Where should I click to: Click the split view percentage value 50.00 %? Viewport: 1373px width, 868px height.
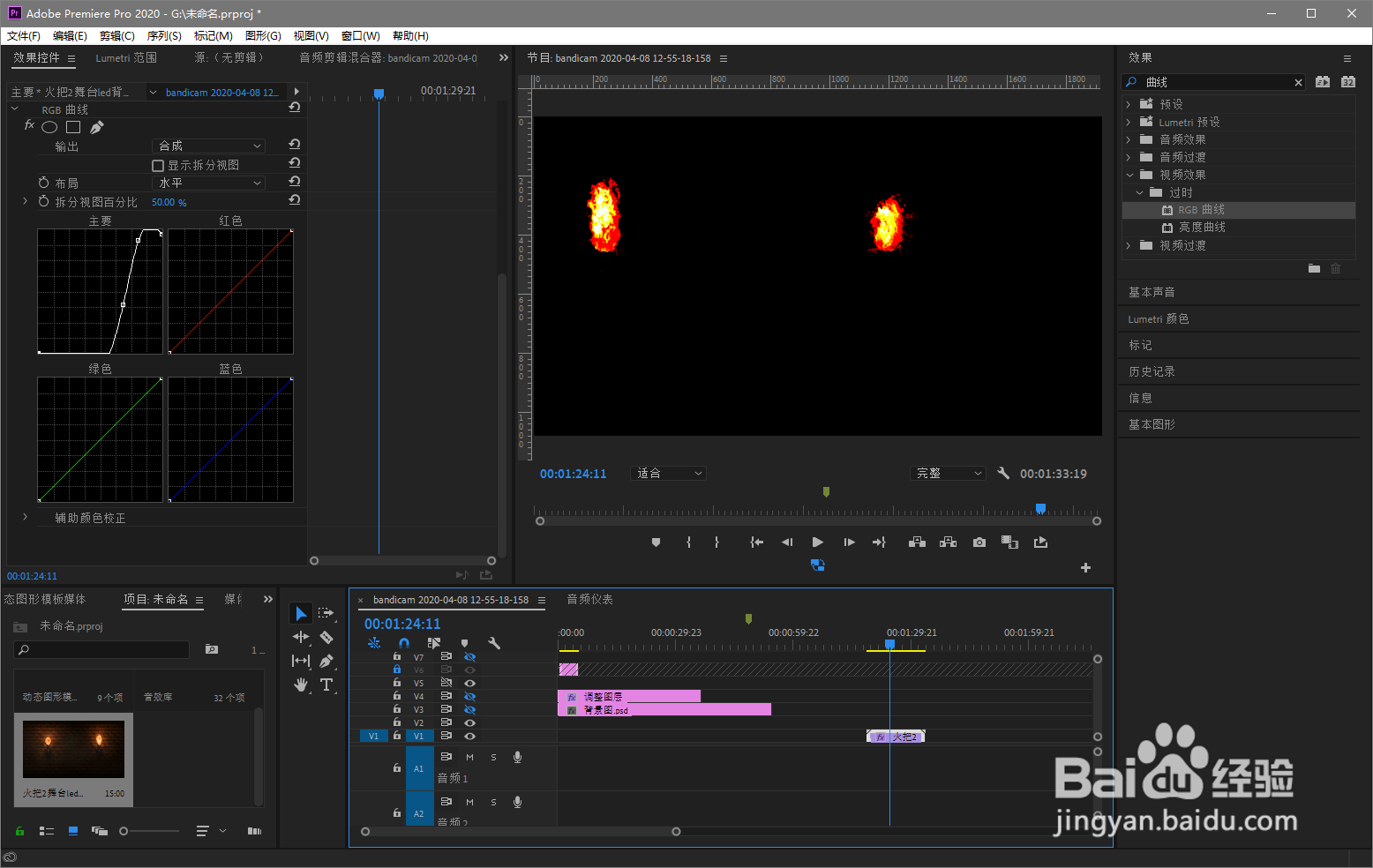169,202
